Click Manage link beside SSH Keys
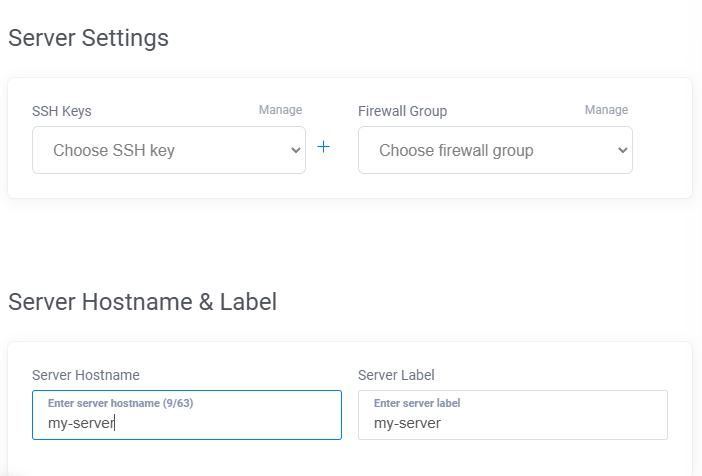 pos(280,110)
